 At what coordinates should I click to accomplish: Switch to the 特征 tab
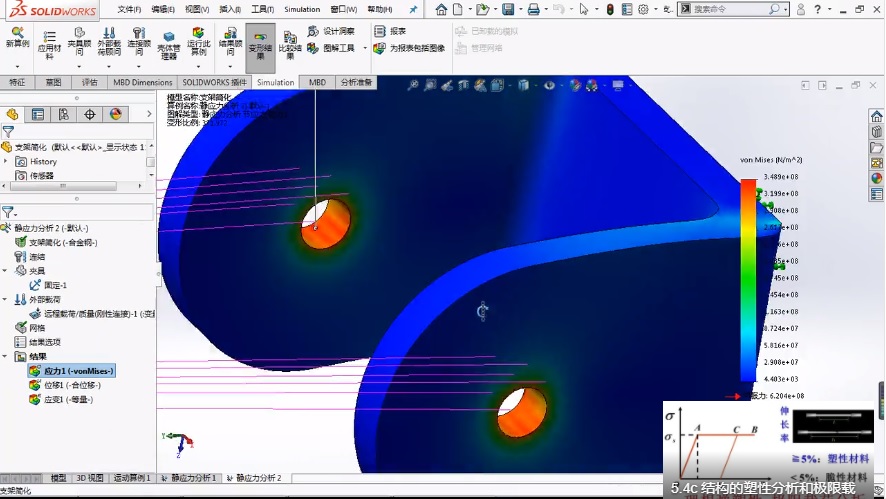click(17, 82)
